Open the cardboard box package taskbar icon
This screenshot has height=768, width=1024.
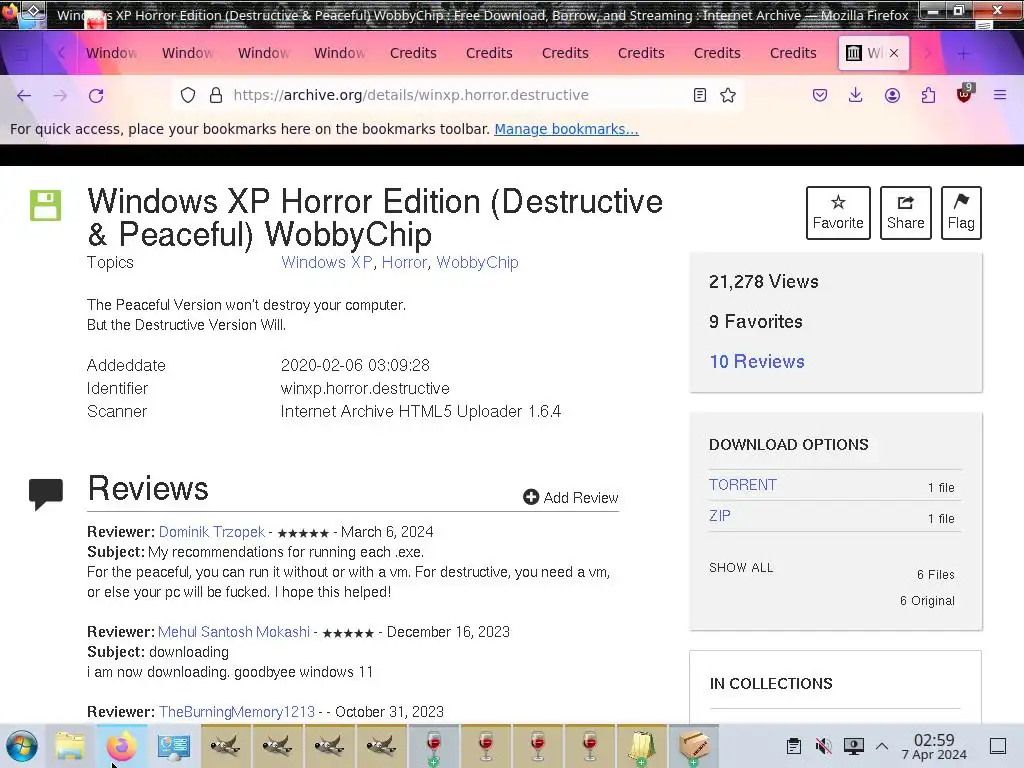694,746
